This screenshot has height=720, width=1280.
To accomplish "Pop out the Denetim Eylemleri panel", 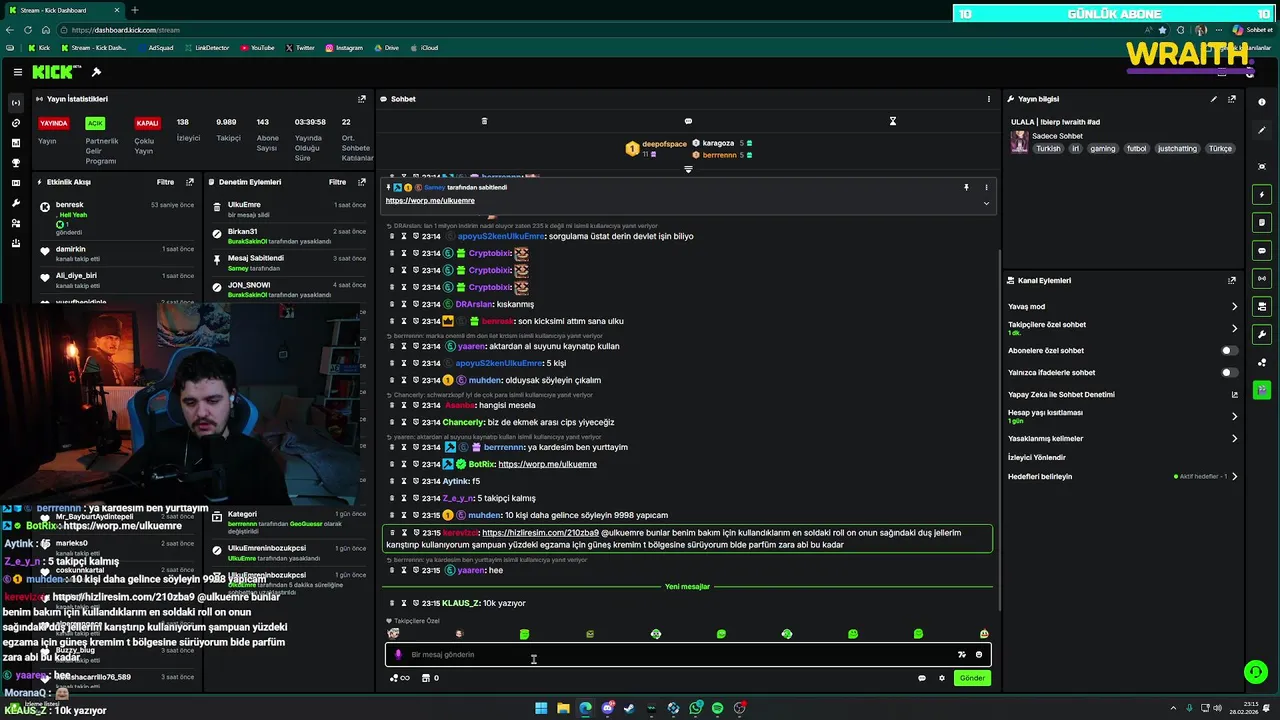I will point(362,182).
